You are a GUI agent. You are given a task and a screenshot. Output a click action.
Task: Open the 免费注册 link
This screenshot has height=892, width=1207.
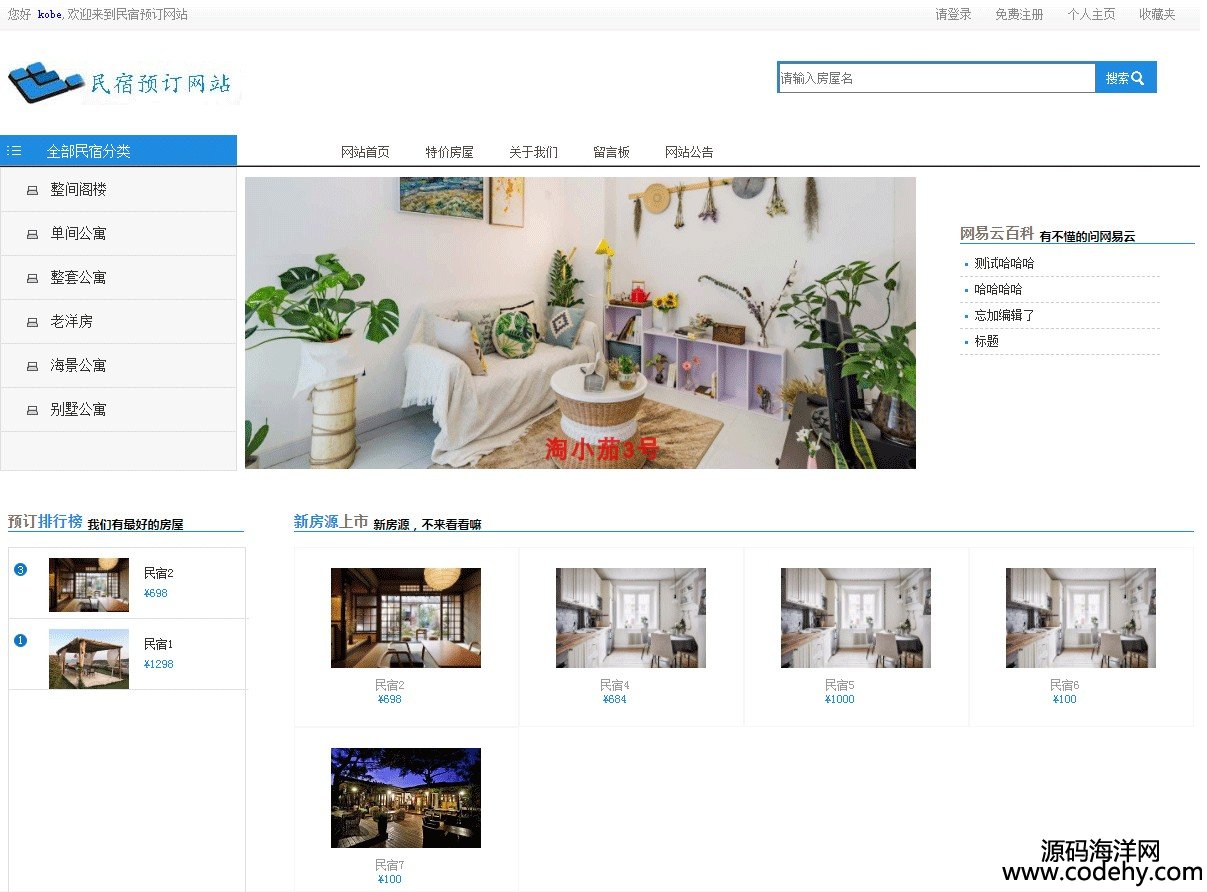[1019, 14]
